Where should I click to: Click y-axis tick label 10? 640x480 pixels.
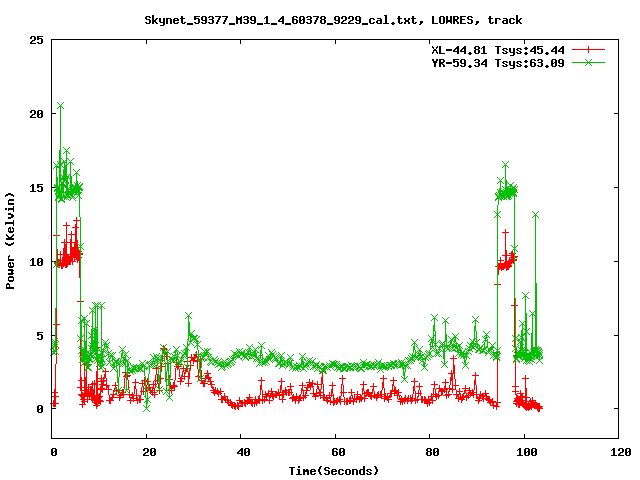36,262
